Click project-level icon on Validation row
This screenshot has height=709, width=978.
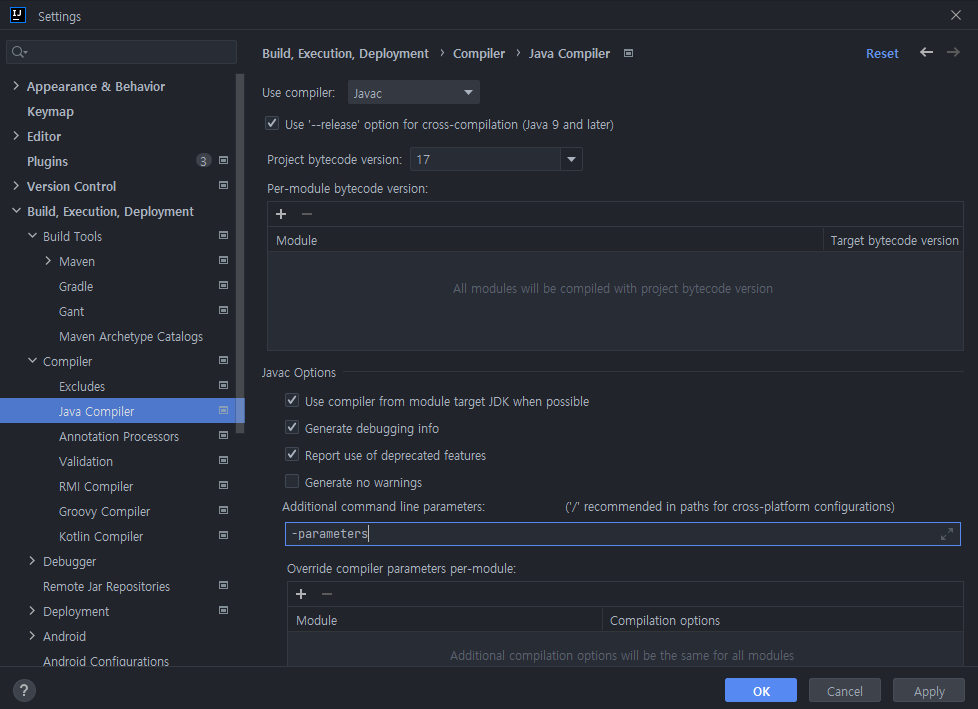coord(223,460)
